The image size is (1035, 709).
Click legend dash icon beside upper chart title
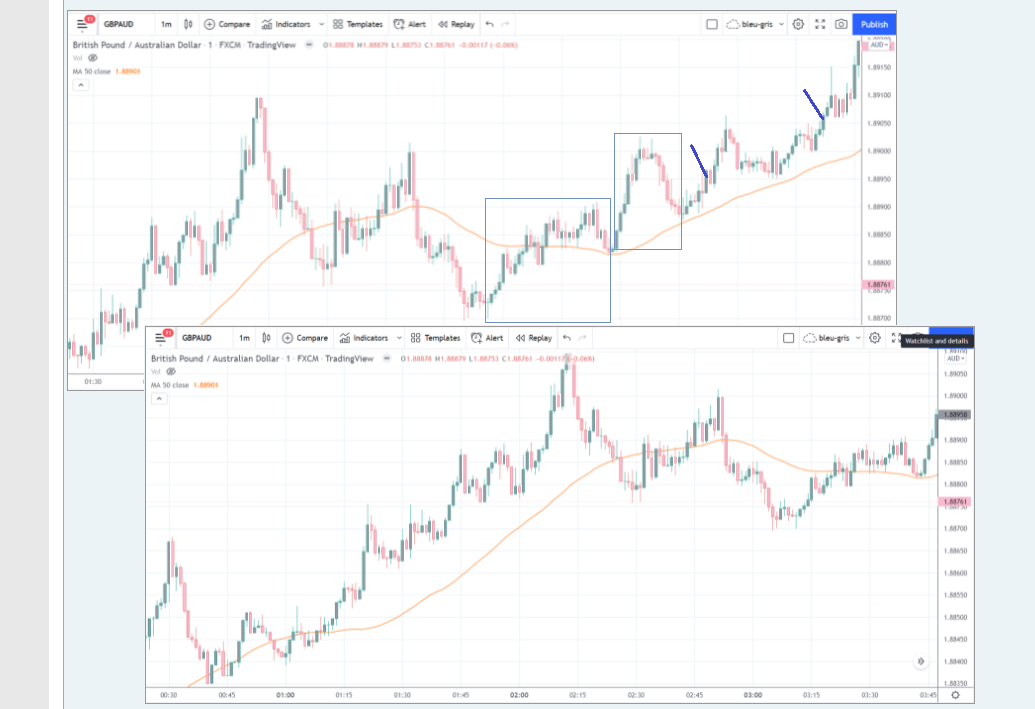click(x=309, y=45)
